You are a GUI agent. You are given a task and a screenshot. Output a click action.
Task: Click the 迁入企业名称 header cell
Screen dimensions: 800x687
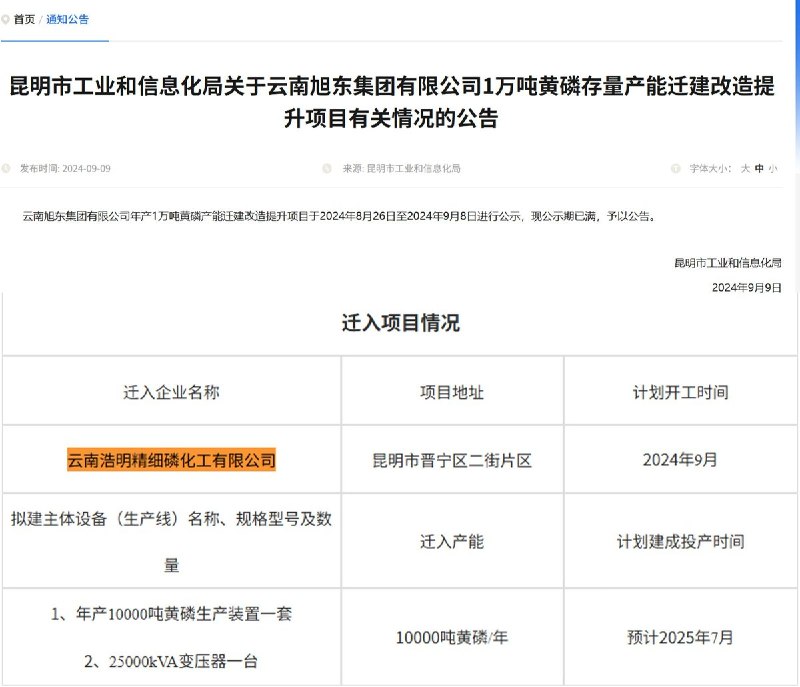point(171,392)
